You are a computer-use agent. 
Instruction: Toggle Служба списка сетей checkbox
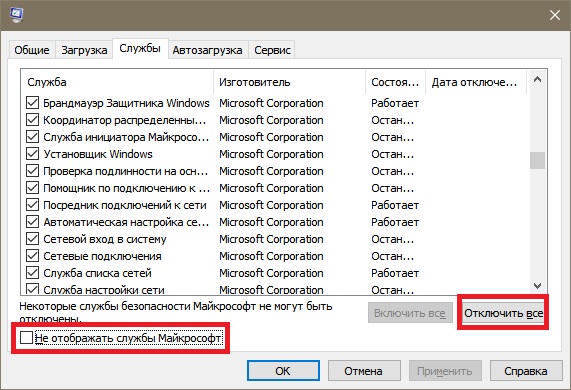click(x=32, y=273)
